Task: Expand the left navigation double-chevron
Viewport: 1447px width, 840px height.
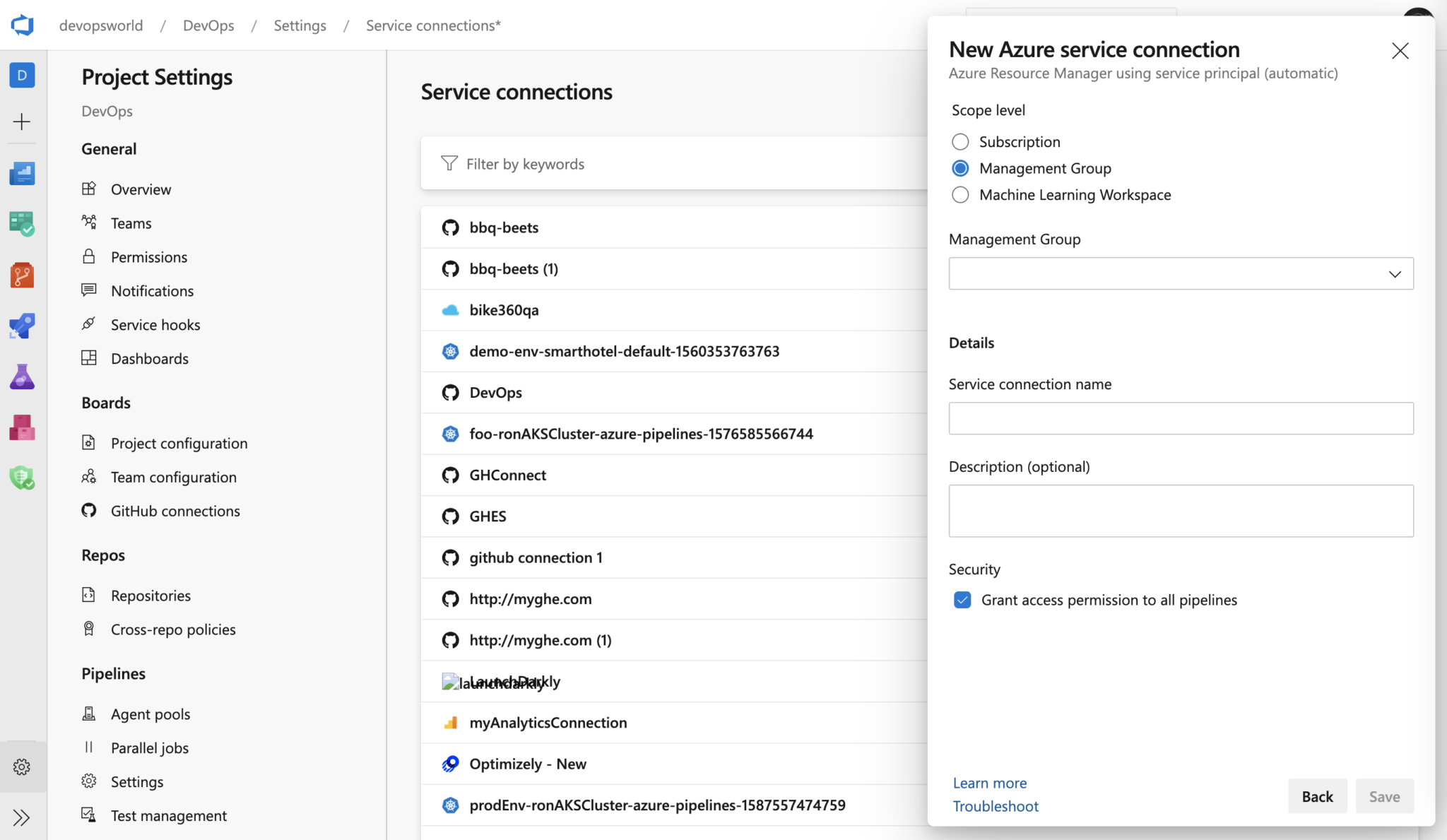Action: coord(22,817)
